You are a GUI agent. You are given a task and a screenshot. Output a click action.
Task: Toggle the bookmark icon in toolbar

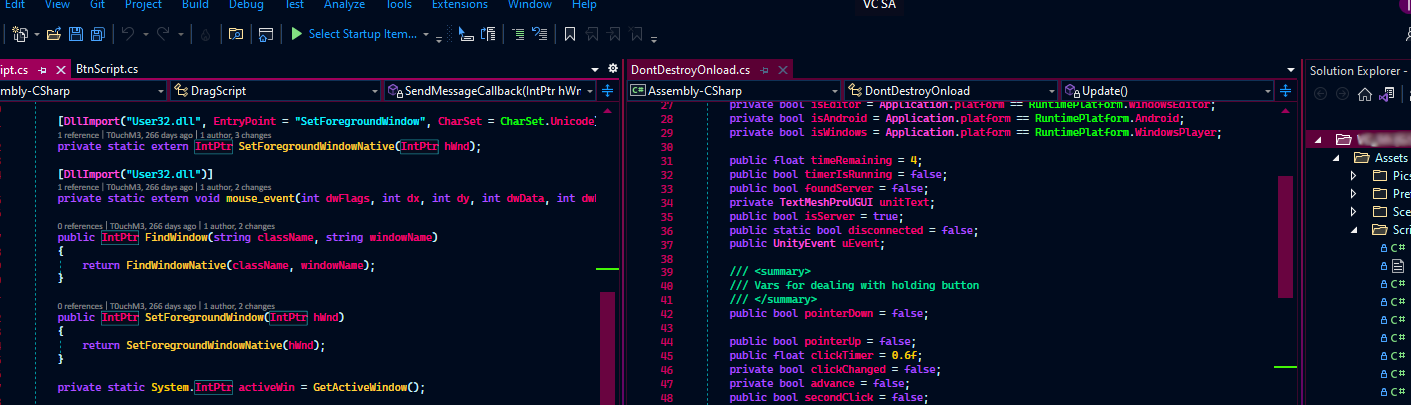[x=569, y=34]
